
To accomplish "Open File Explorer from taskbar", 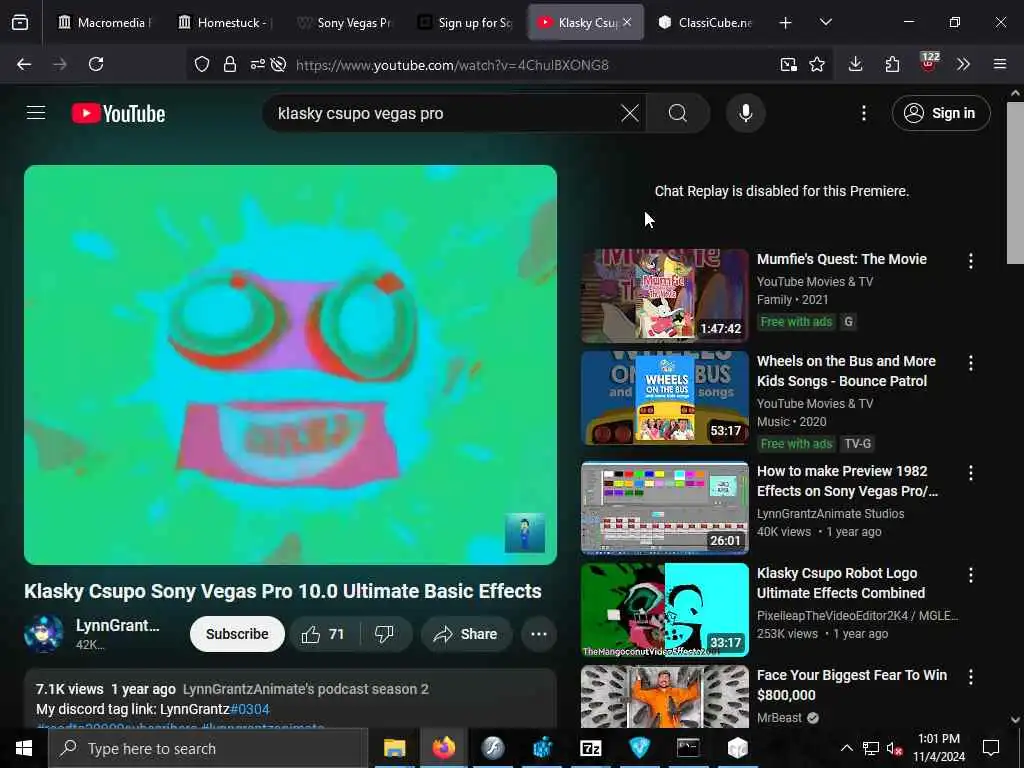I will point(394,748).
